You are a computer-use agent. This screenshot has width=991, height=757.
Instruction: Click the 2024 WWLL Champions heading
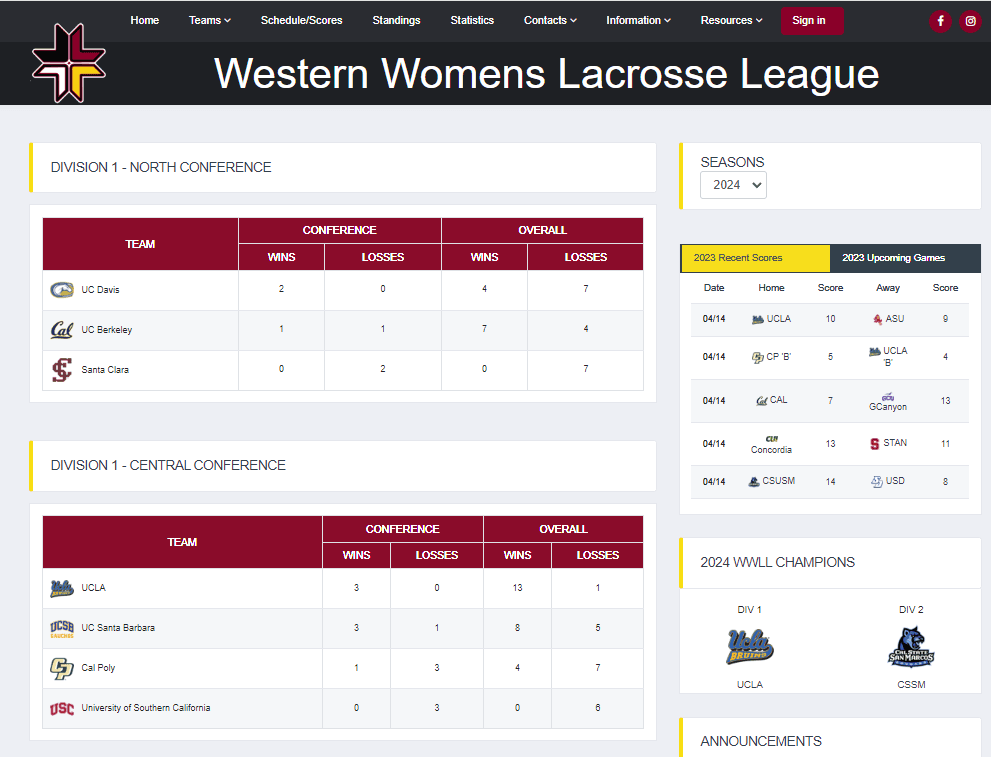(777, 562)
